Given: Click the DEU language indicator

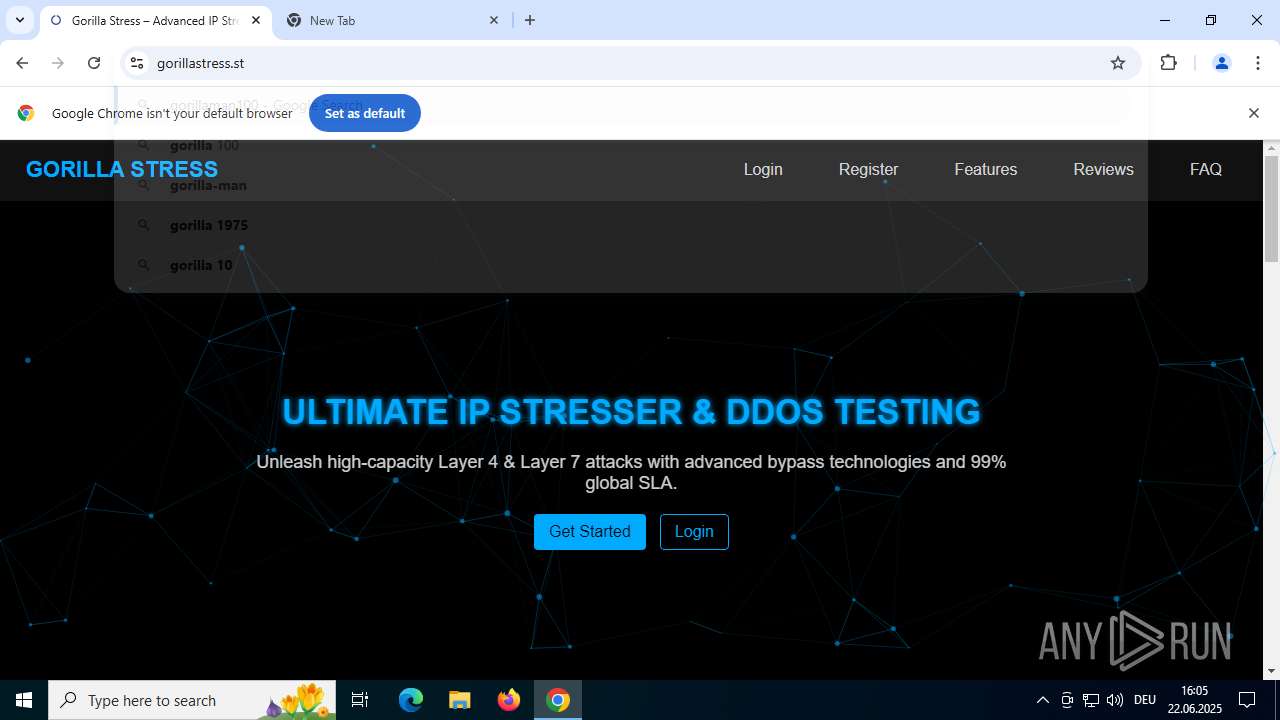Looking at the screenshot, I should click(1145, 700).
